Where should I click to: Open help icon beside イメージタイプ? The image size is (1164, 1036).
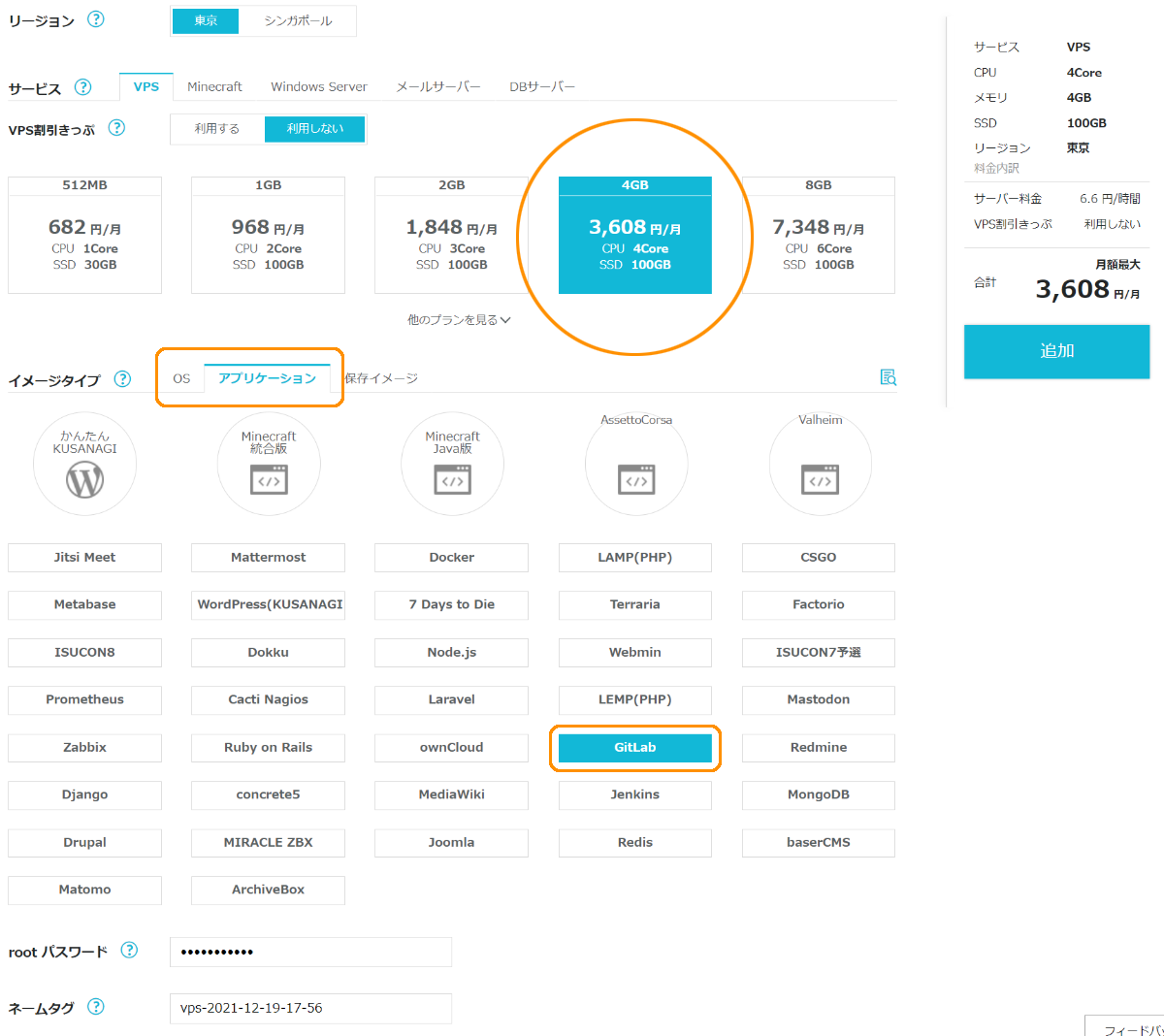pyautogui.click(x=122, y=379)
